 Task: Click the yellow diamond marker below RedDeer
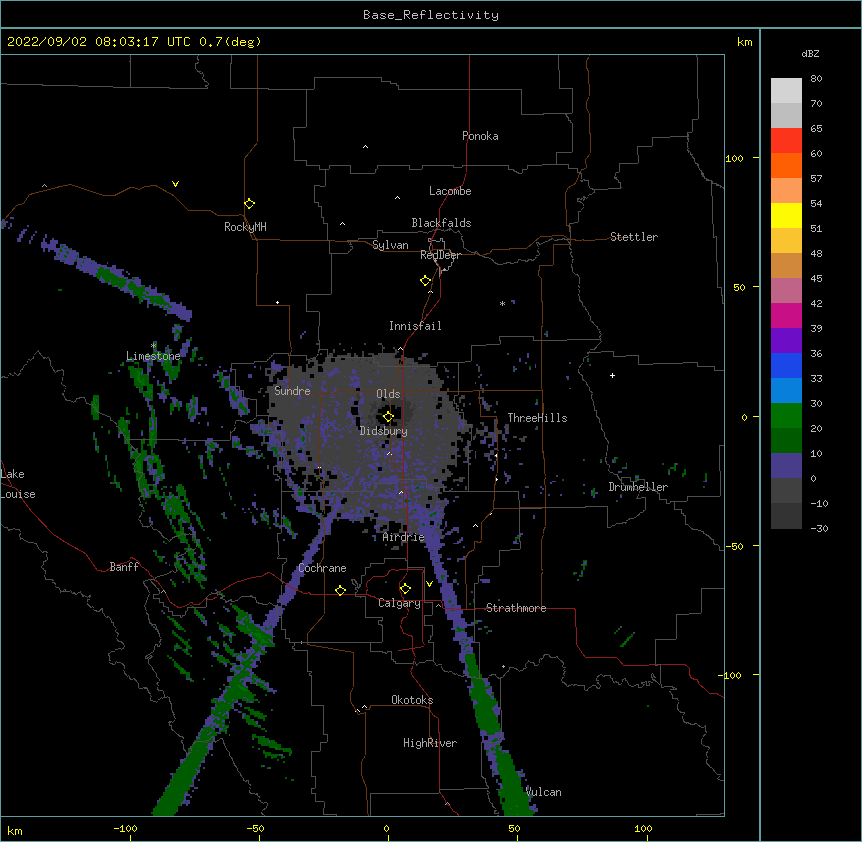[x=425, y=281]
